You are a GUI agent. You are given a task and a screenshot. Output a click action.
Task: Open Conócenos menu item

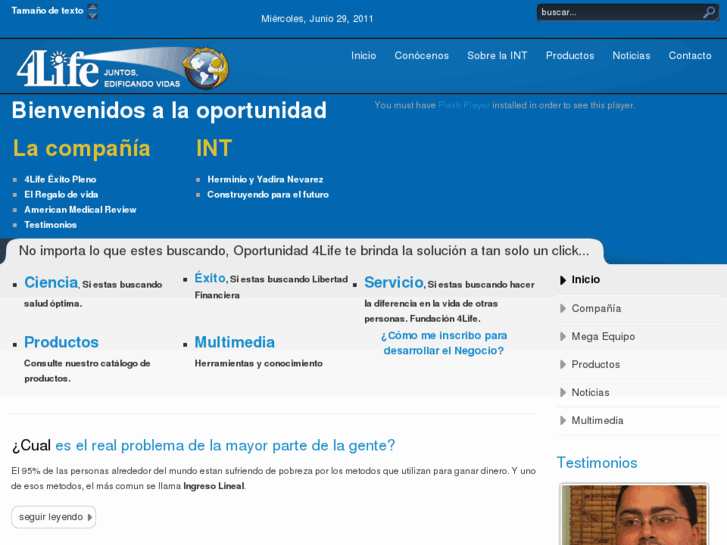[x=421, y=56]
